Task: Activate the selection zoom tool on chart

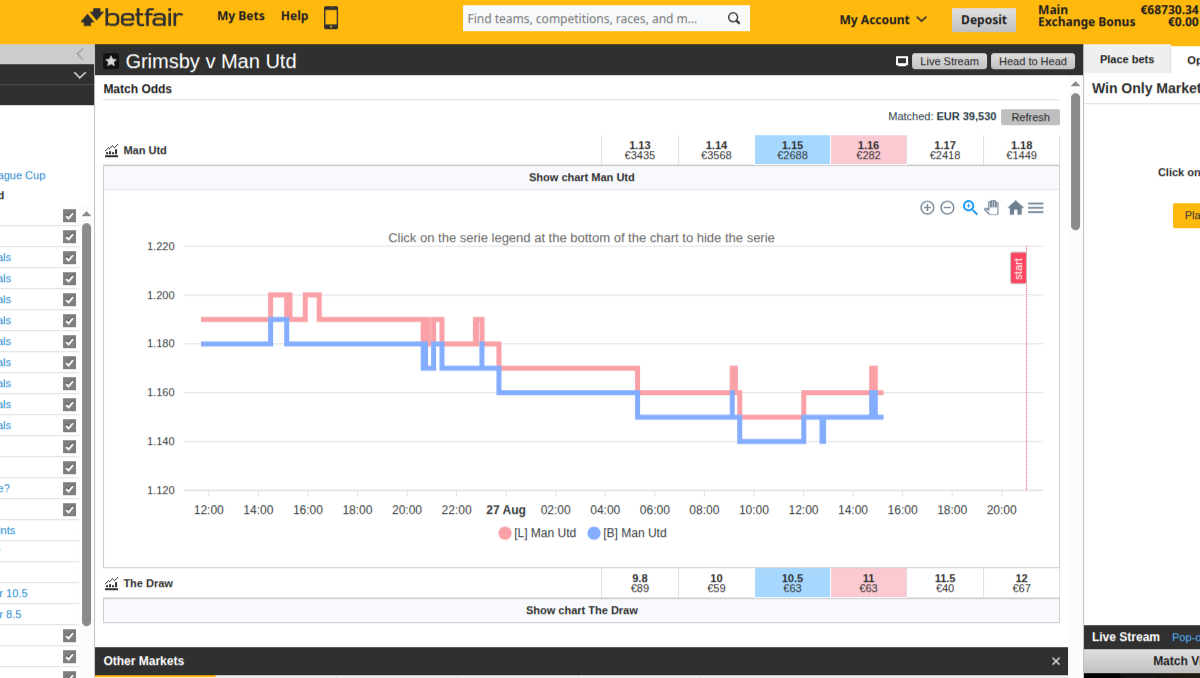Action: coord(970,208)
